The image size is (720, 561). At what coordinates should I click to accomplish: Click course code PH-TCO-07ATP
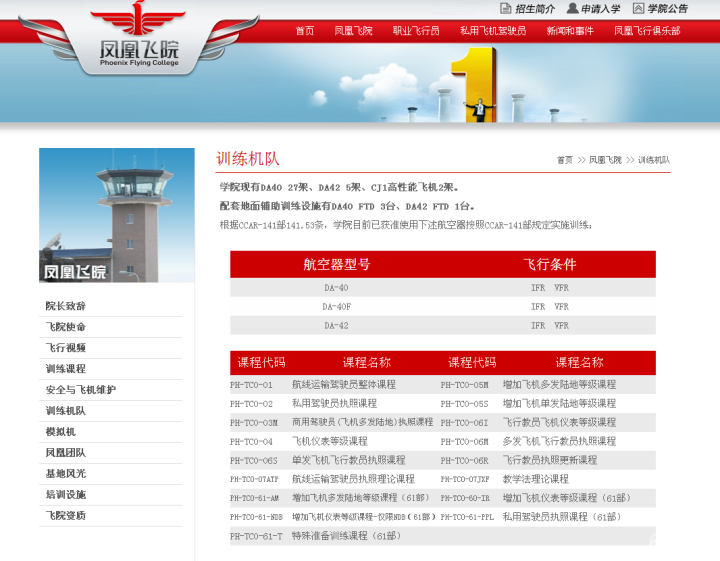pyautogui.click(x=254, y=479)
